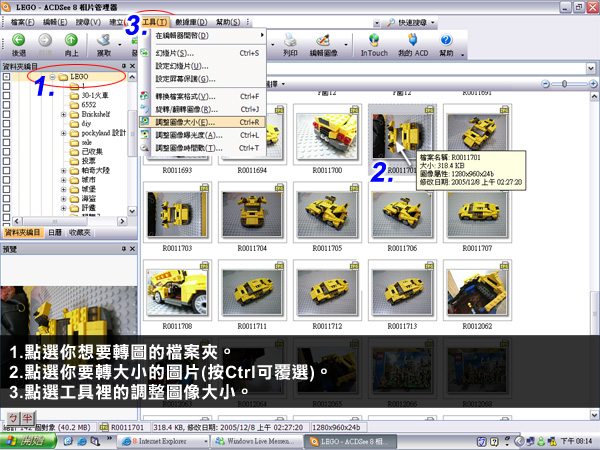Switch to Internet Explorer taskbar button
This screenshot has height=450, width=600.
[x=163, y=441]
